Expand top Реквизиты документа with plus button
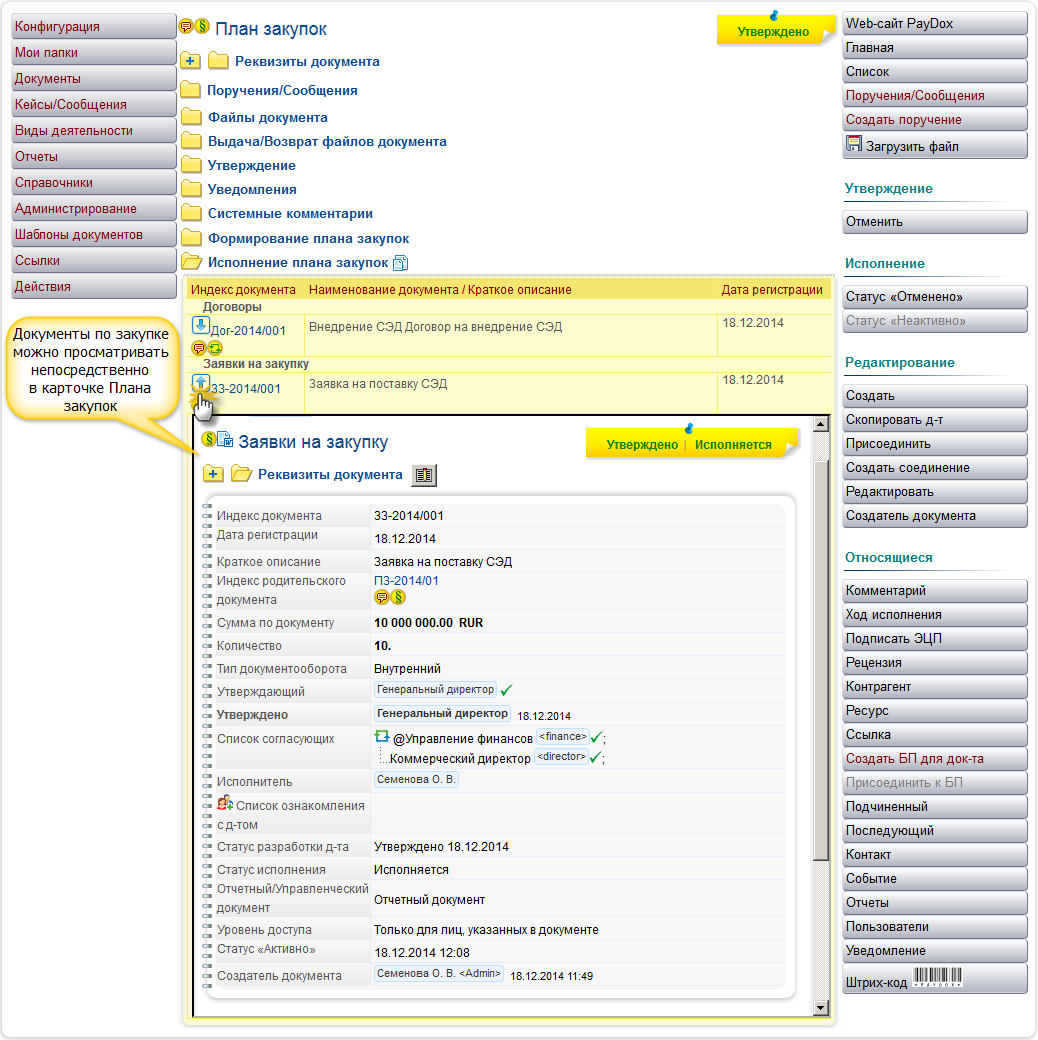 (192, 62)
